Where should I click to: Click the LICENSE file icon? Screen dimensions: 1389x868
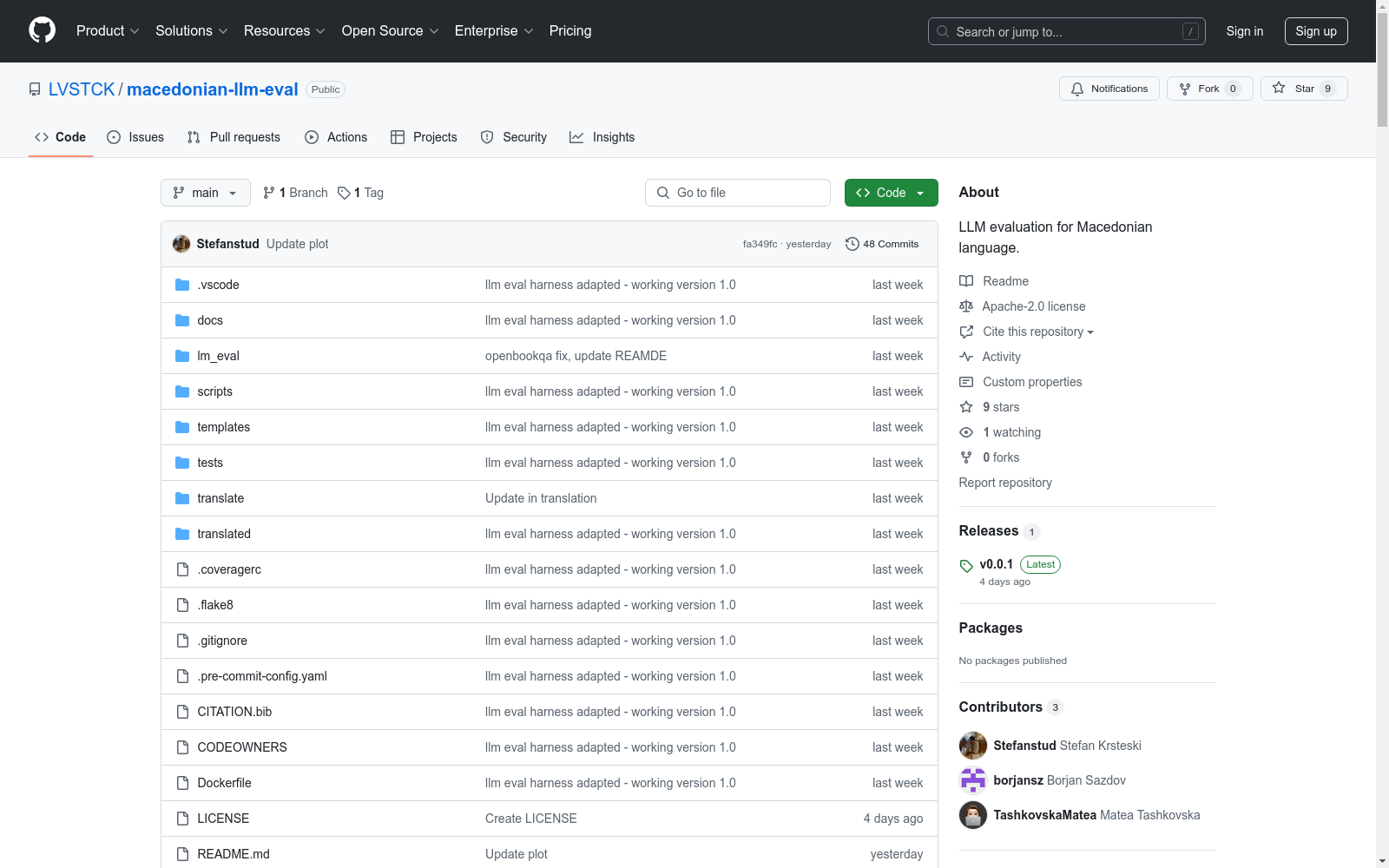click(182, 819)
